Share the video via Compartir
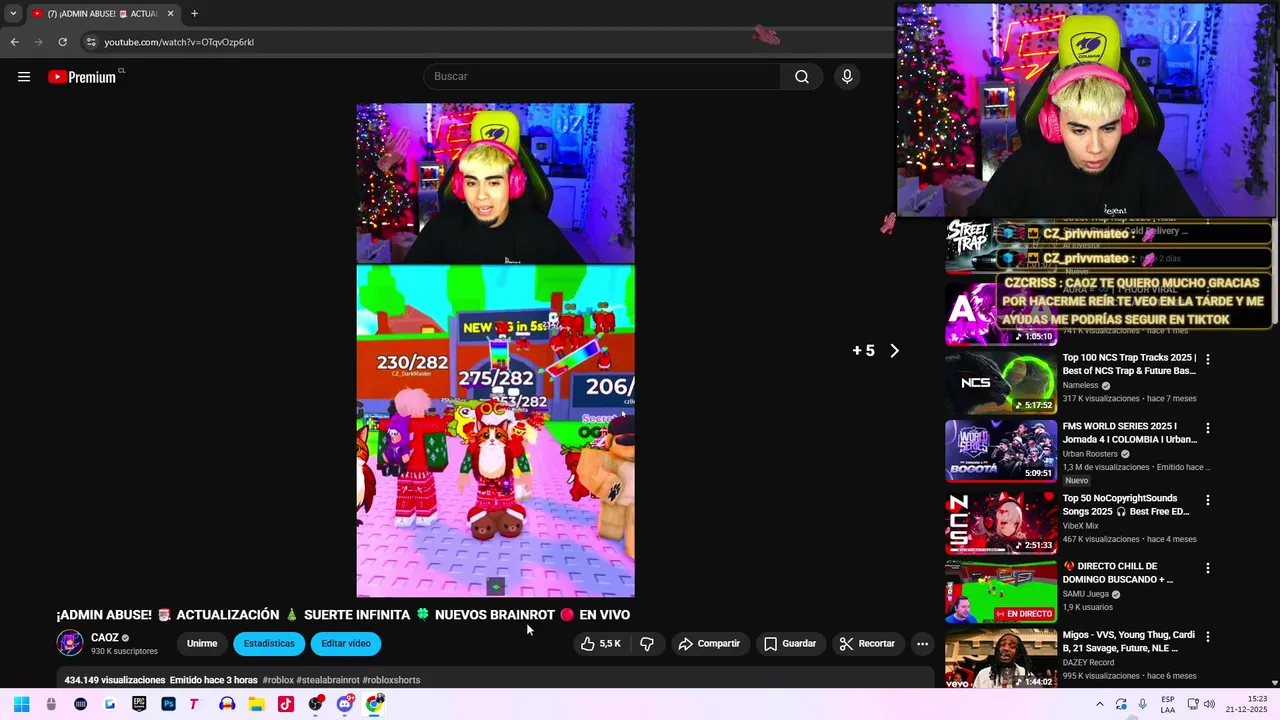The height and width of the screenshot is (720, 1280). coord(709,644)
